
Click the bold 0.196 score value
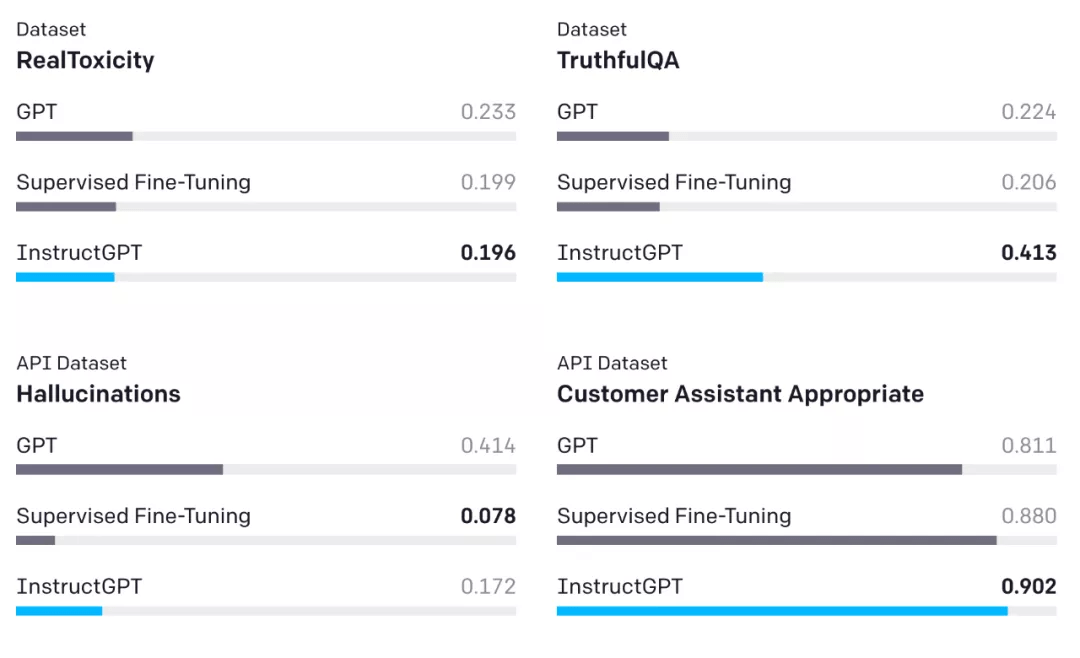[x=488, y=253]
